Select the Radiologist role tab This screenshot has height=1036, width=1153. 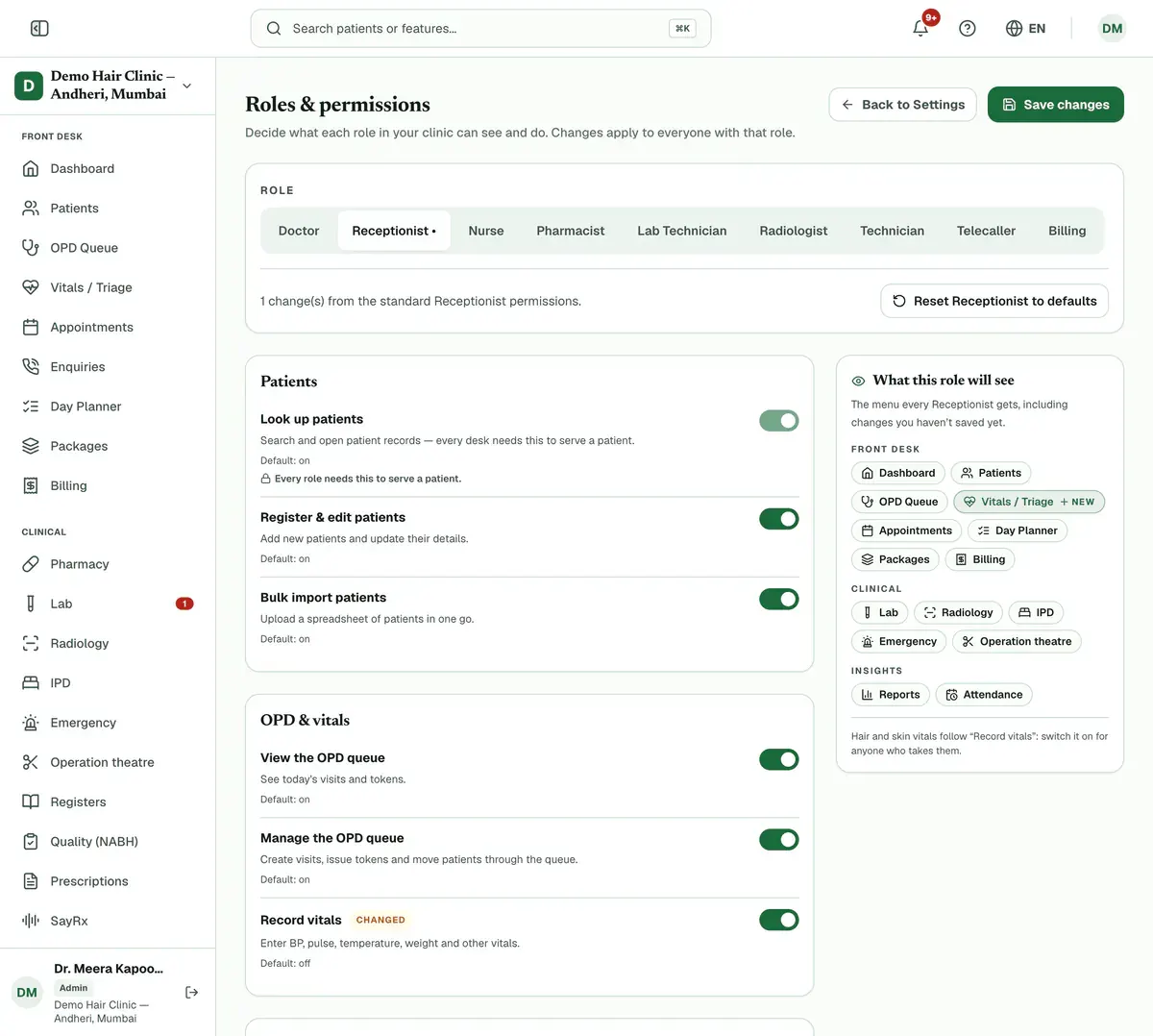pyautogui.click(x=794, y=231)
